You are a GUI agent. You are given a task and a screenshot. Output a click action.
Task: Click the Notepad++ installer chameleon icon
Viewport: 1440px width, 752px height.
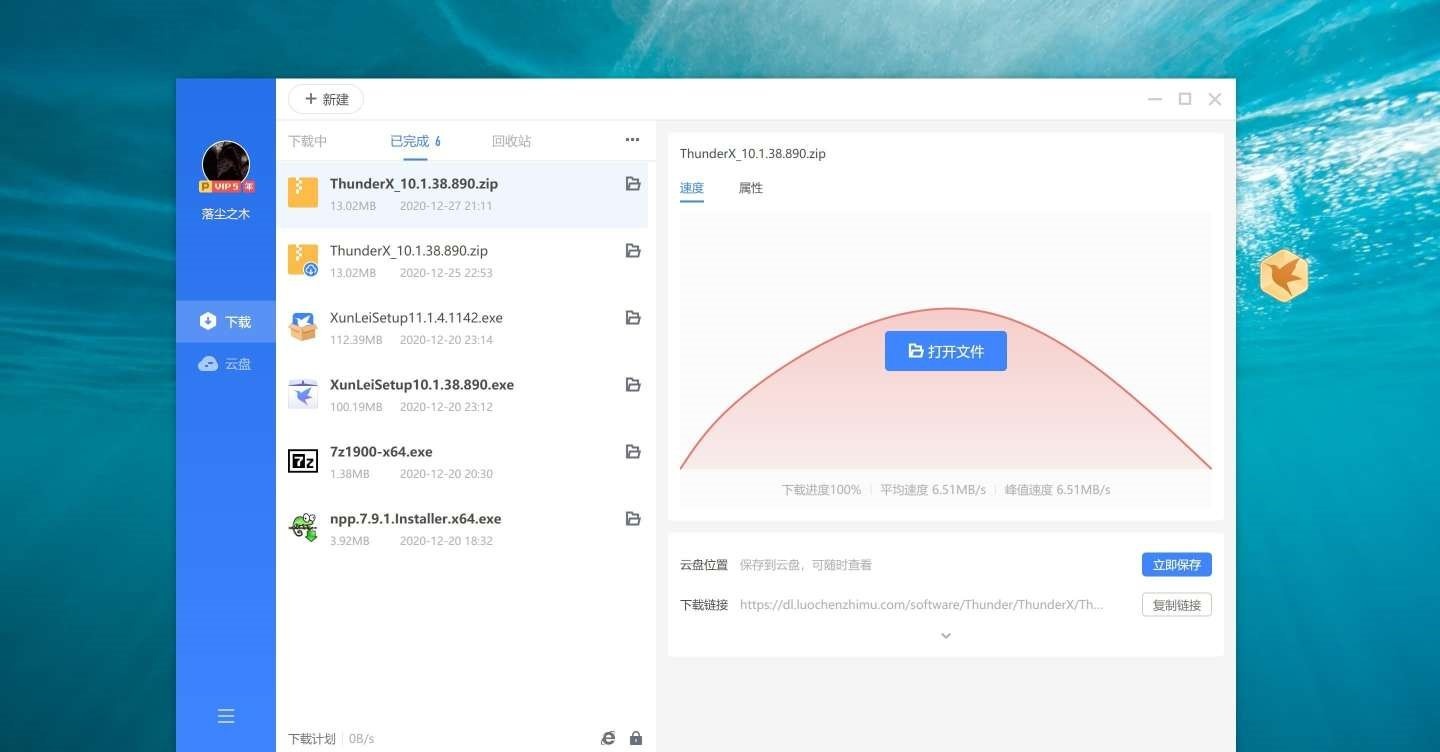point(303,527)
